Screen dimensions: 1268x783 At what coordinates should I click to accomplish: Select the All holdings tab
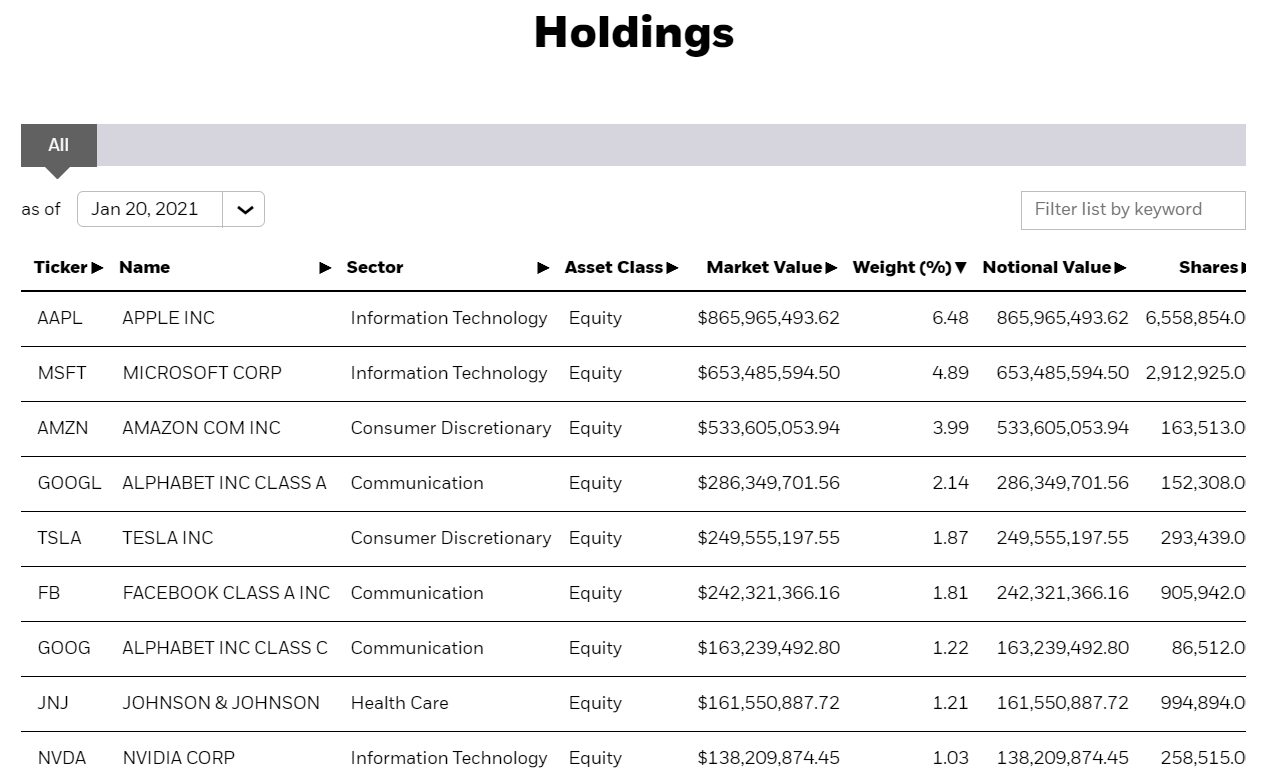pyautogui.click(x=59, y=145)
